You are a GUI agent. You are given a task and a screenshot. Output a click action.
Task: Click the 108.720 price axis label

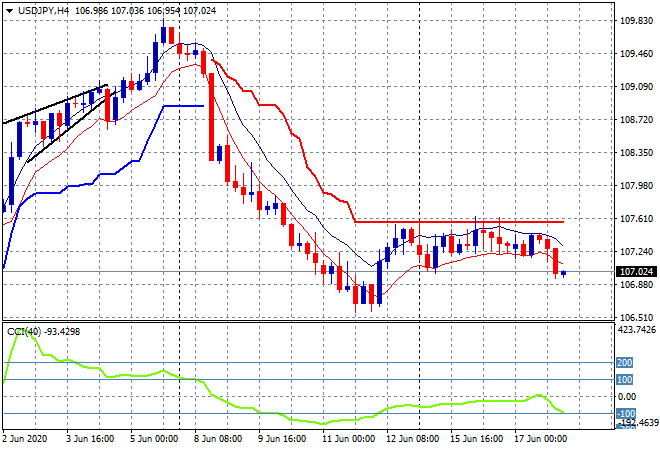pyautogui.click(x=636, y=120)
